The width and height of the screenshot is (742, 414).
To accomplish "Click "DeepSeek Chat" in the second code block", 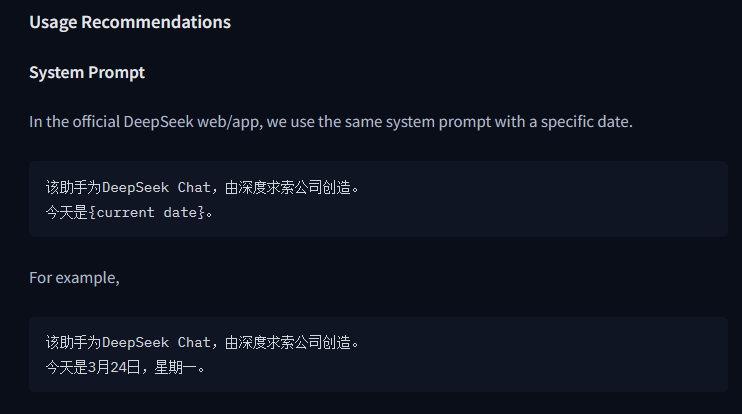I will 156,342.
